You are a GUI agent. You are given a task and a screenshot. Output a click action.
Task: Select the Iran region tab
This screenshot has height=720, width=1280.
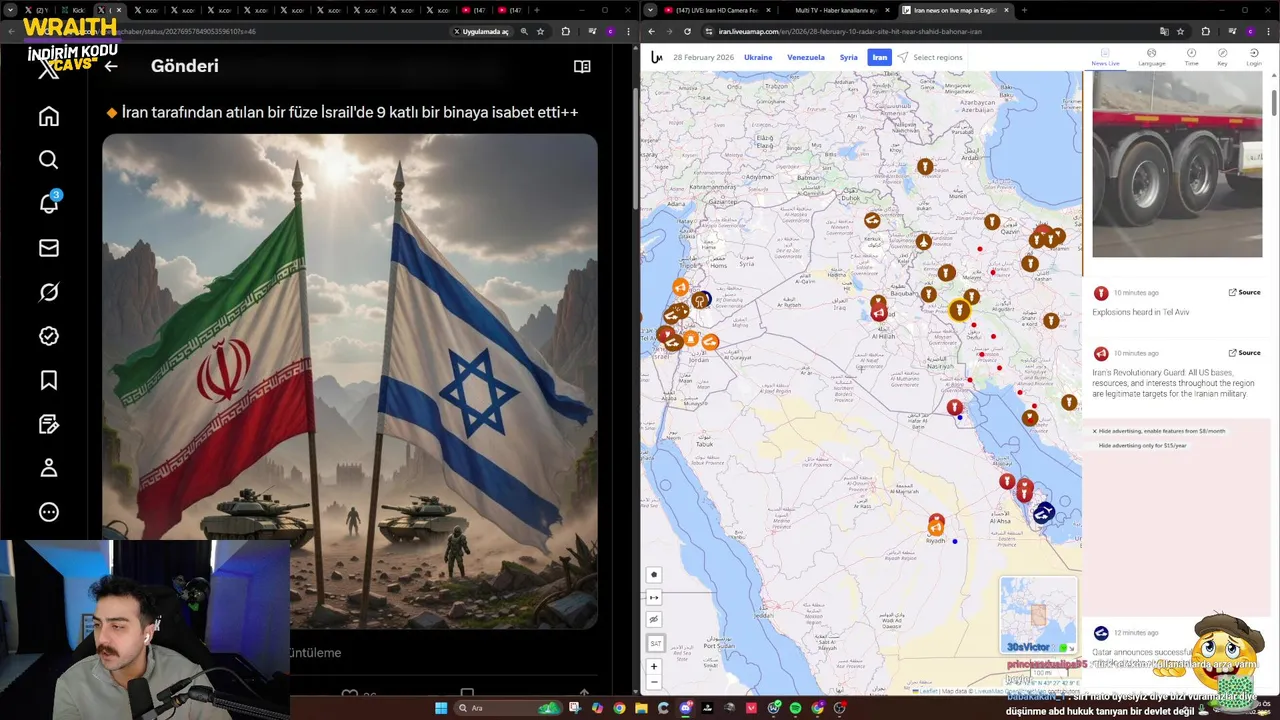pos(880,57)
